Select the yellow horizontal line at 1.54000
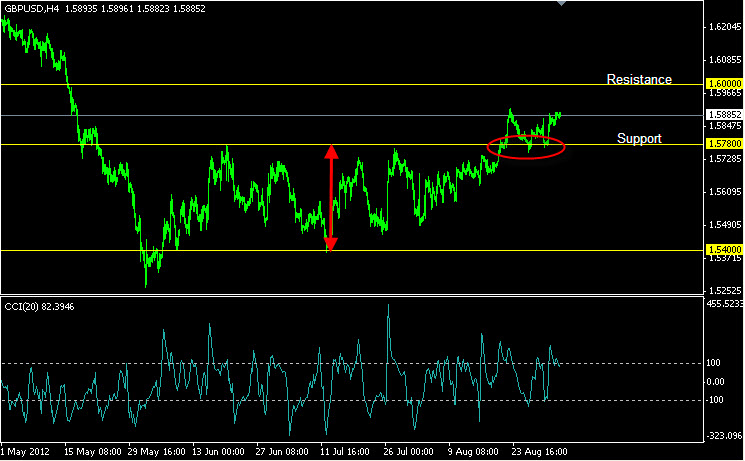The image size is (745, 461). 352,250
